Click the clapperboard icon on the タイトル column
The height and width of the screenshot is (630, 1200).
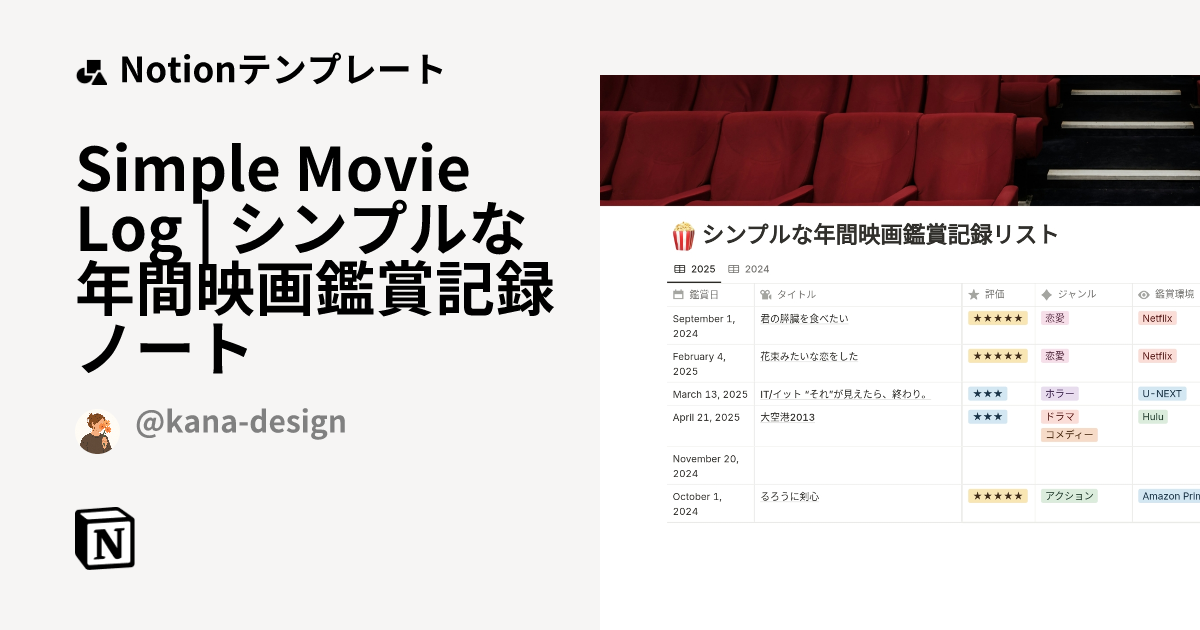tap(764, 294)
